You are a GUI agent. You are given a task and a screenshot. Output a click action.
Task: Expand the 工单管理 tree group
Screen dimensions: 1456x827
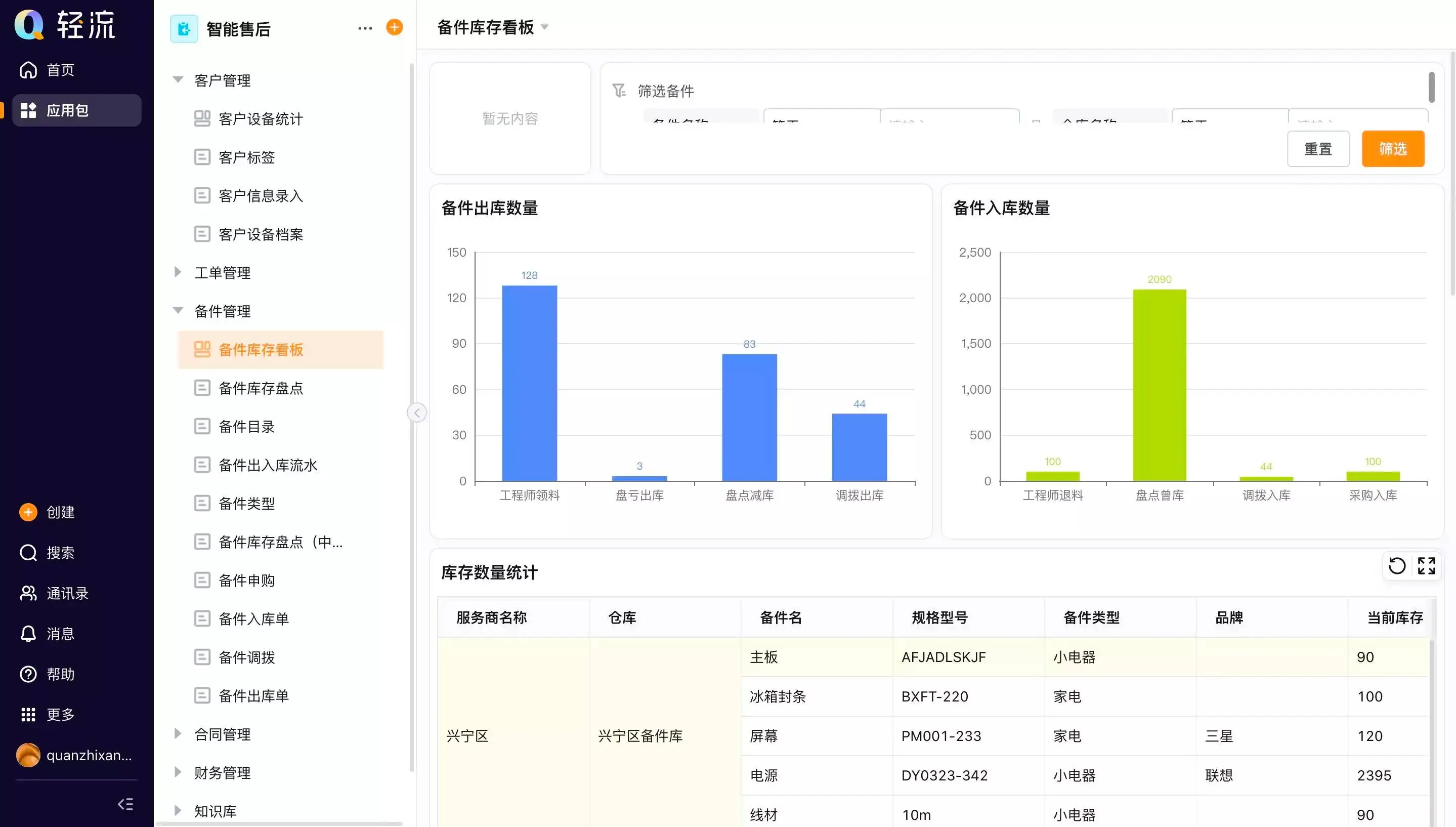[x=178, y=273]
